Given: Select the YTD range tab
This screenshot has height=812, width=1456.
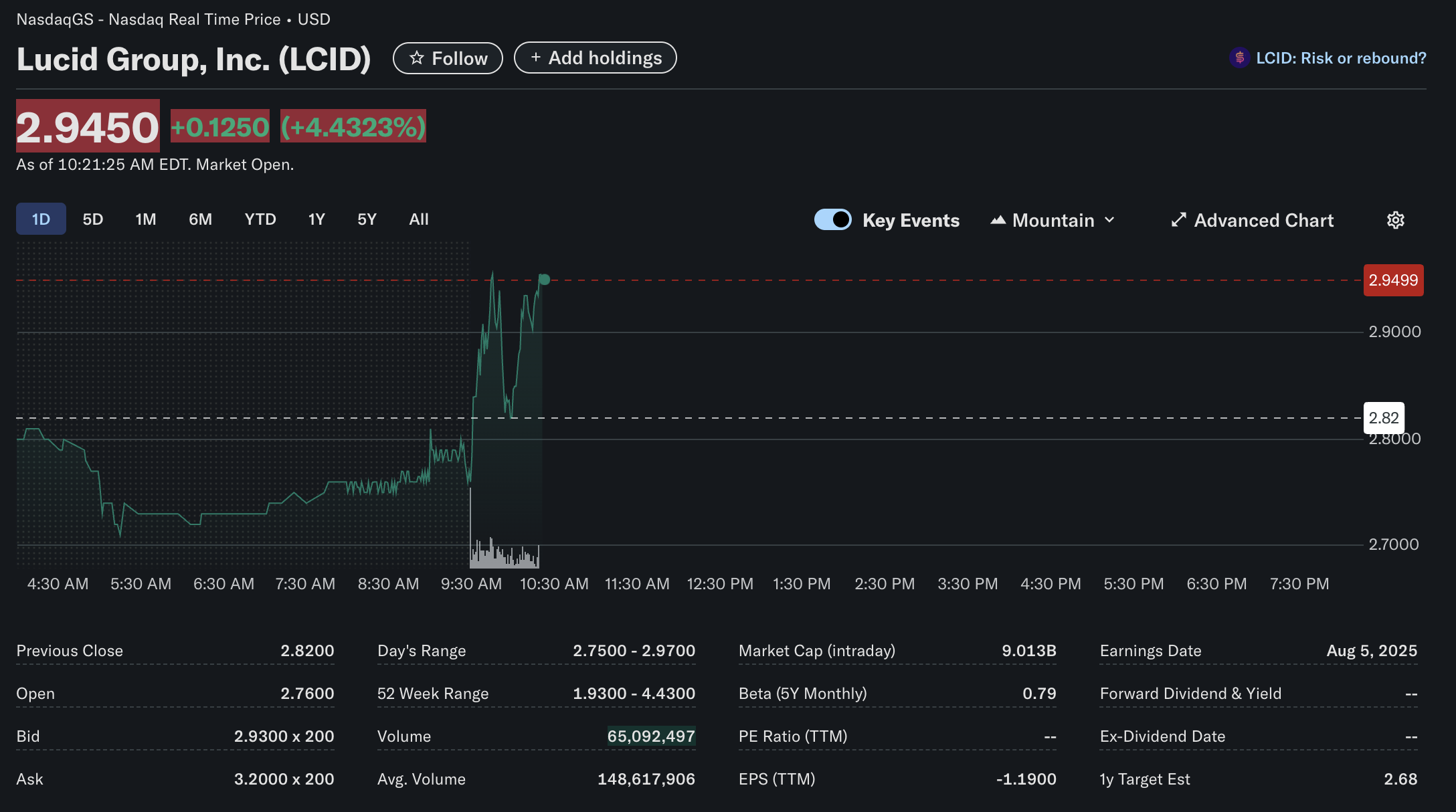Looking at the screenshot, I should click(x=260, y=219).
